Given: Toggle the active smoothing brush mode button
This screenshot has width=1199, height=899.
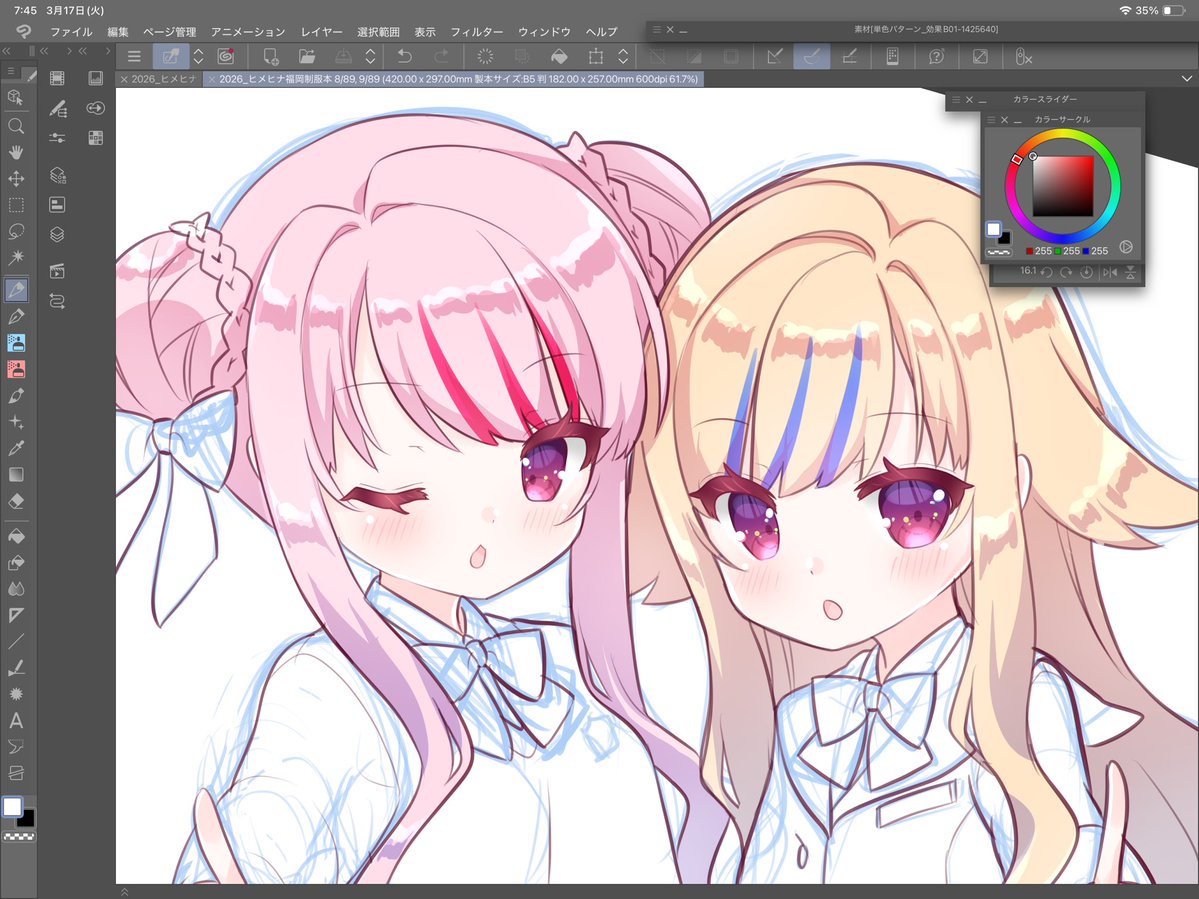Looking at the screenshot, I should click(x=810, y=57).
